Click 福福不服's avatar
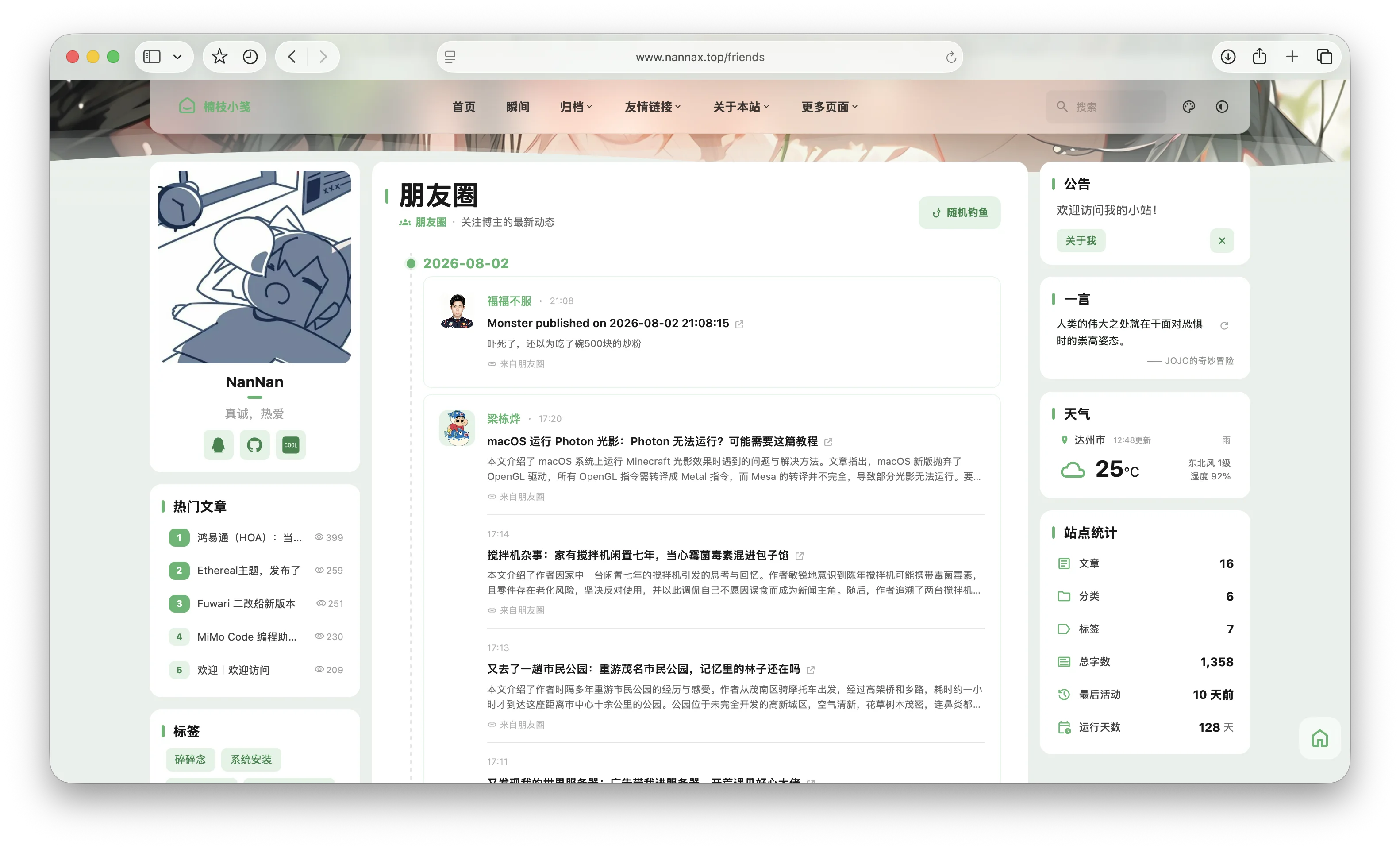 (458, 312)
